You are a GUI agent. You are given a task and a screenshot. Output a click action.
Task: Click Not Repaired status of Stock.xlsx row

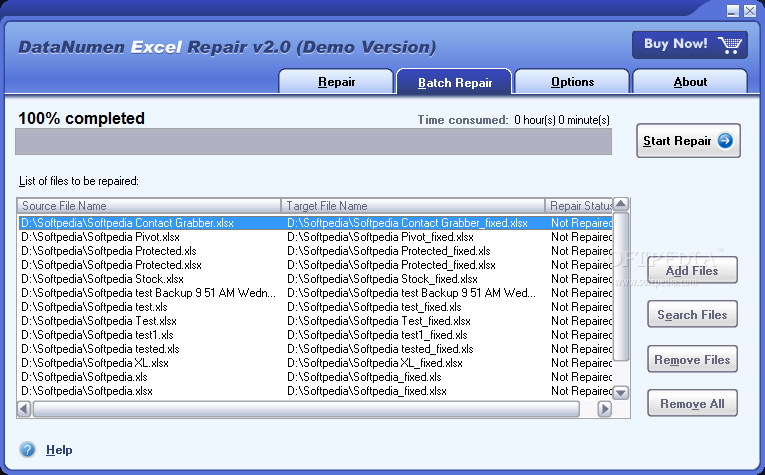point(582,279)
